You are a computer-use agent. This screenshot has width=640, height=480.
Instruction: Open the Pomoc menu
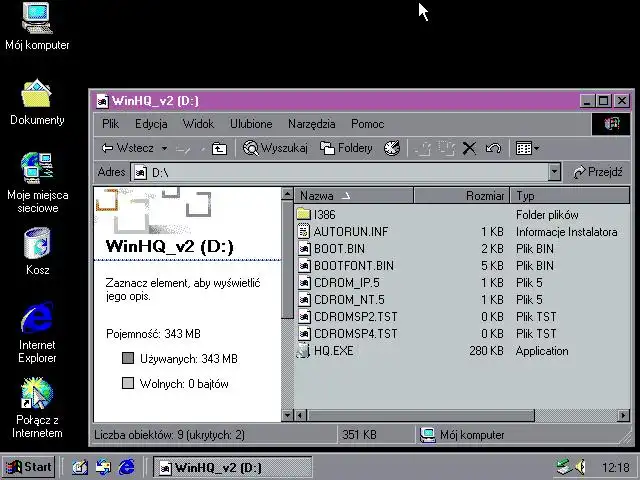(367, 124)
